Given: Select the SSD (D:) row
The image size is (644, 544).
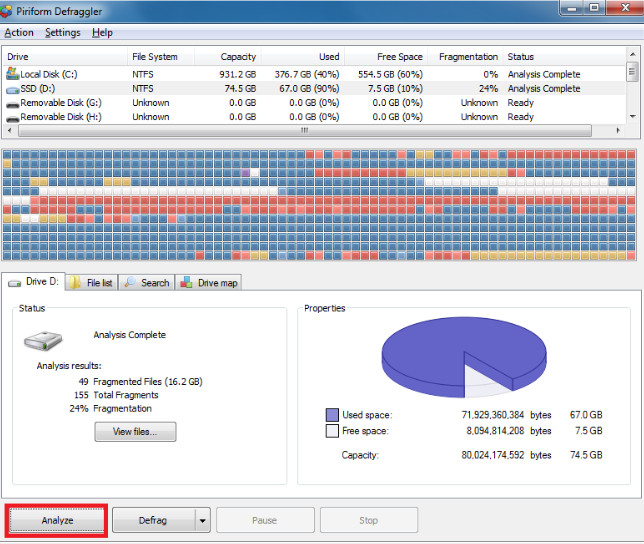Looking at the screenshot, I should click(x=315, y=89).
